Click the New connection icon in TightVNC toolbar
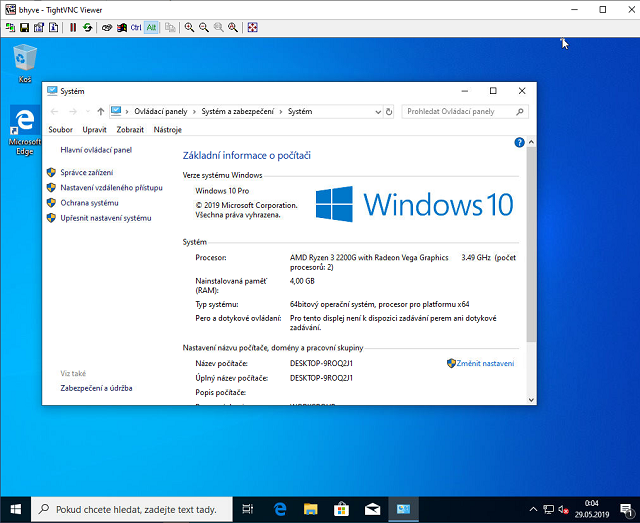Viewport: 640px width, 523px height. [x=10, y=28]
